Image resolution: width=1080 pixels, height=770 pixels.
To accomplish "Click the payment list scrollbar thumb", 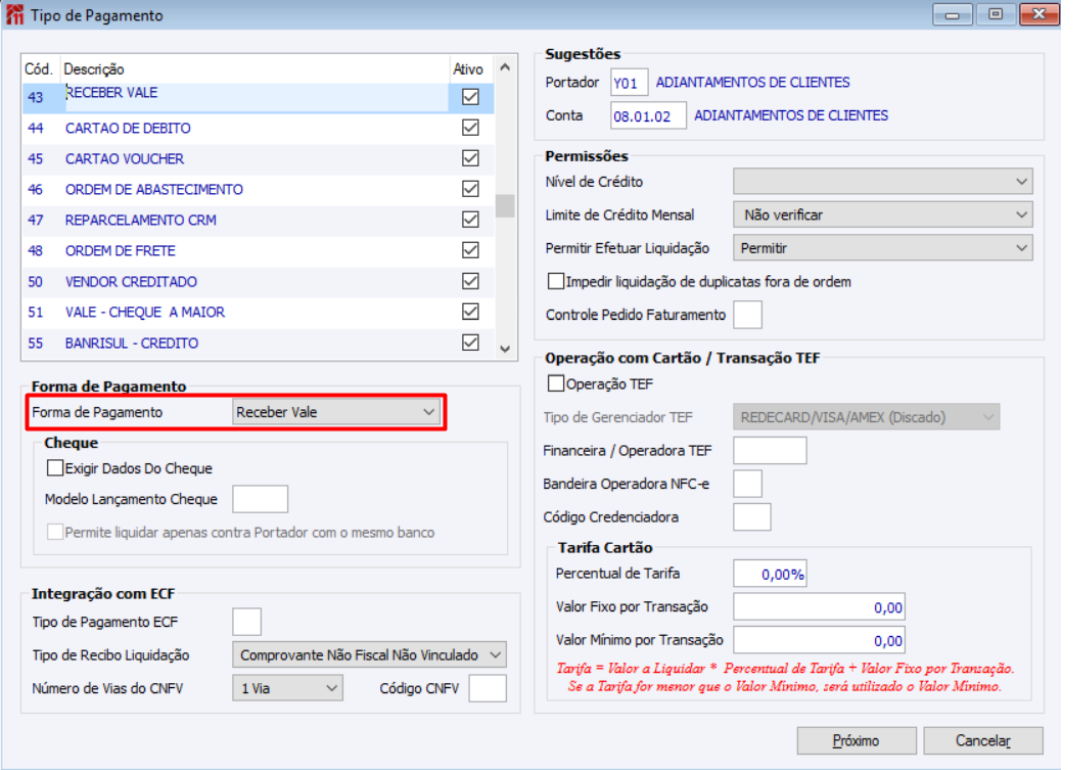I will point(505,206).
